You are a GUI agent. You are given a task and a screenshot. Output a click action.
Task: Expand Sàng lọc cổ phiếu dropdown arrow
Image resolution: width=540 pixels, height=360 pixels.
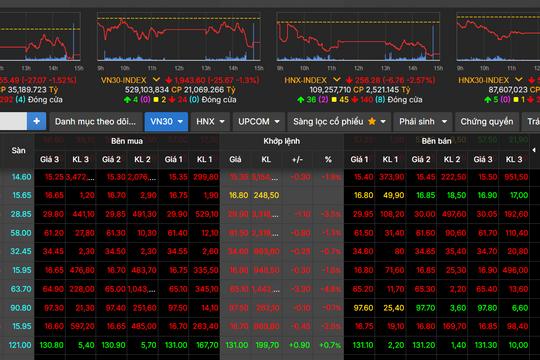tap(383, 122)
